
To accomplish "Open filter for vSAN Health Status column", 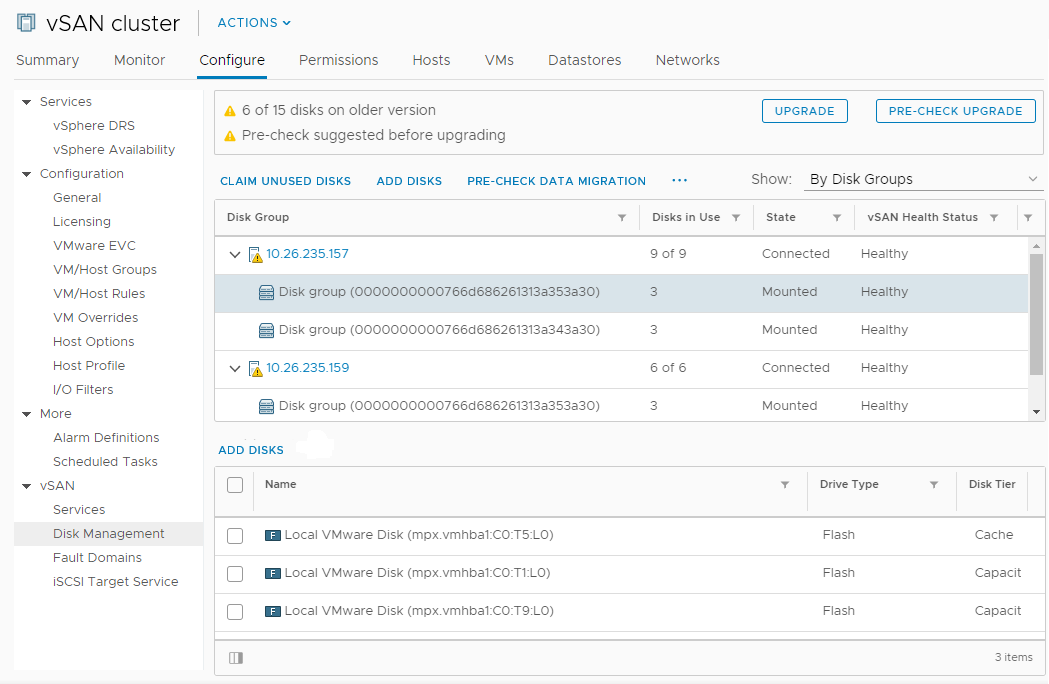I will coord(994,218).
